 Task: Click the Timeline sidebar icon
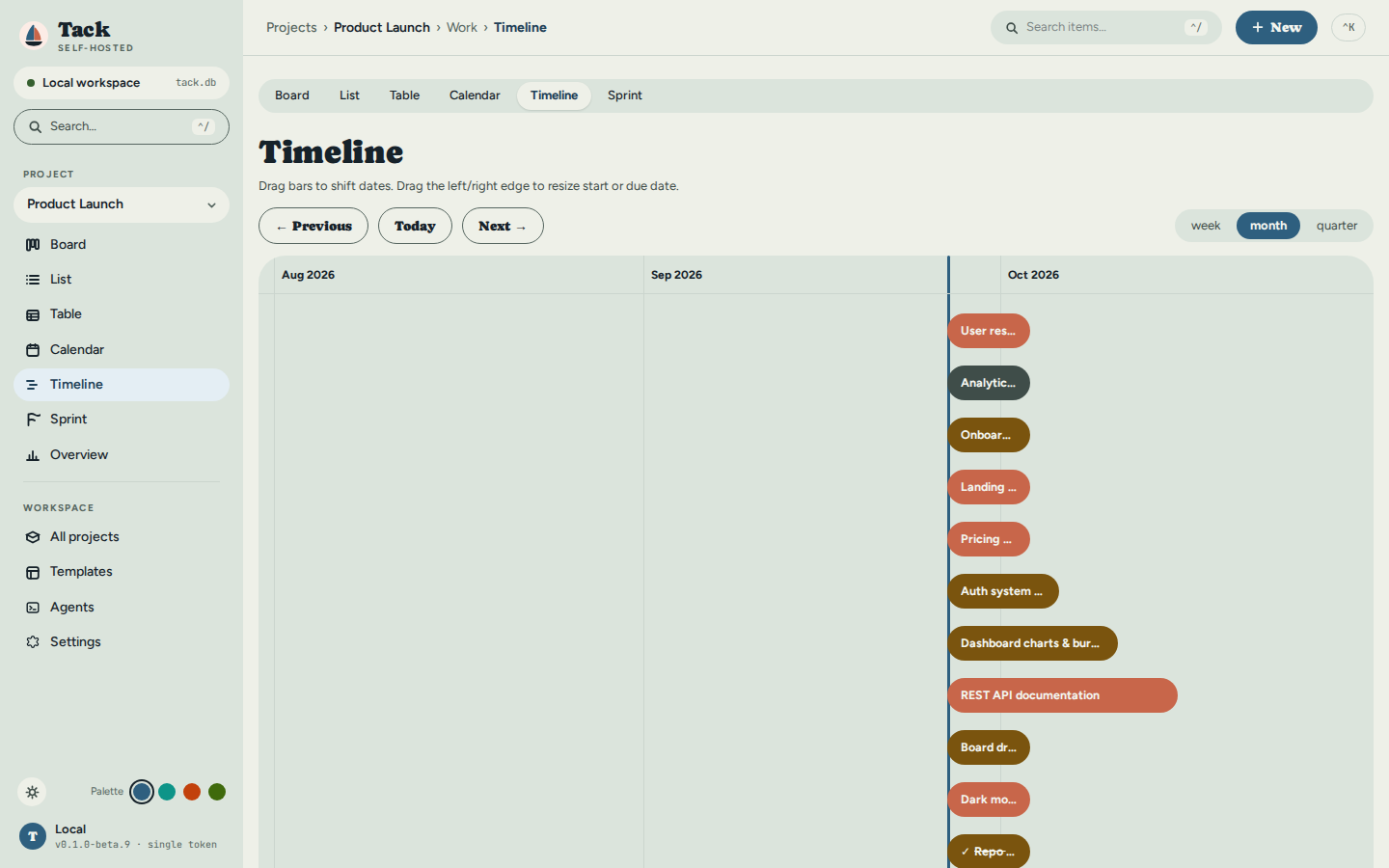(x=33, y=385)
